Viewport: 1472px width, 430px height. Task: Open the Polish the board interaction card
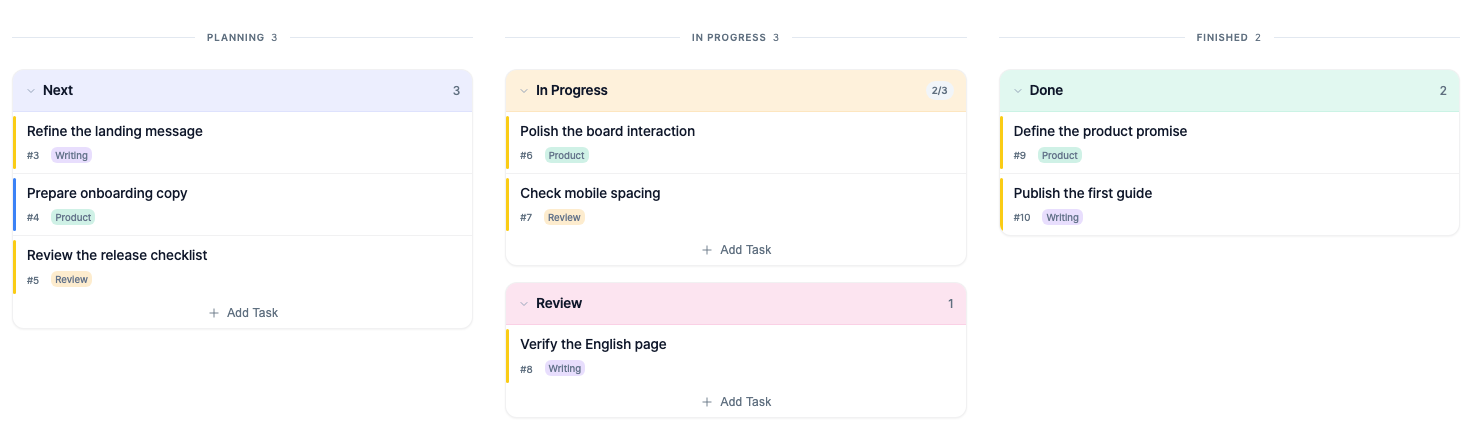[x=736, y=142]
